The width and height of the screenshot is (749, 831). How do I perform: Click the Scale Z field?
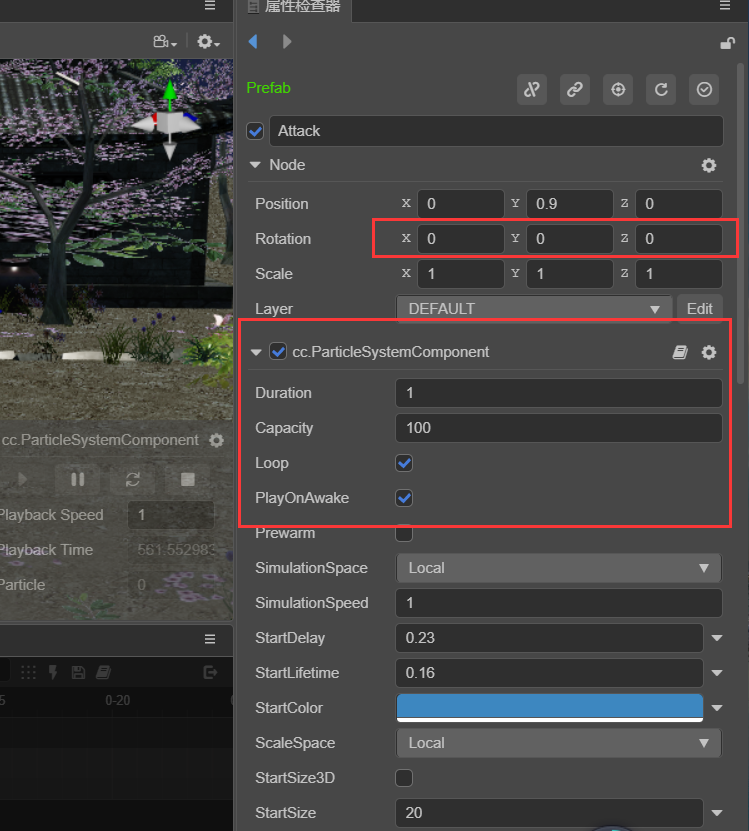coord(679,274)
